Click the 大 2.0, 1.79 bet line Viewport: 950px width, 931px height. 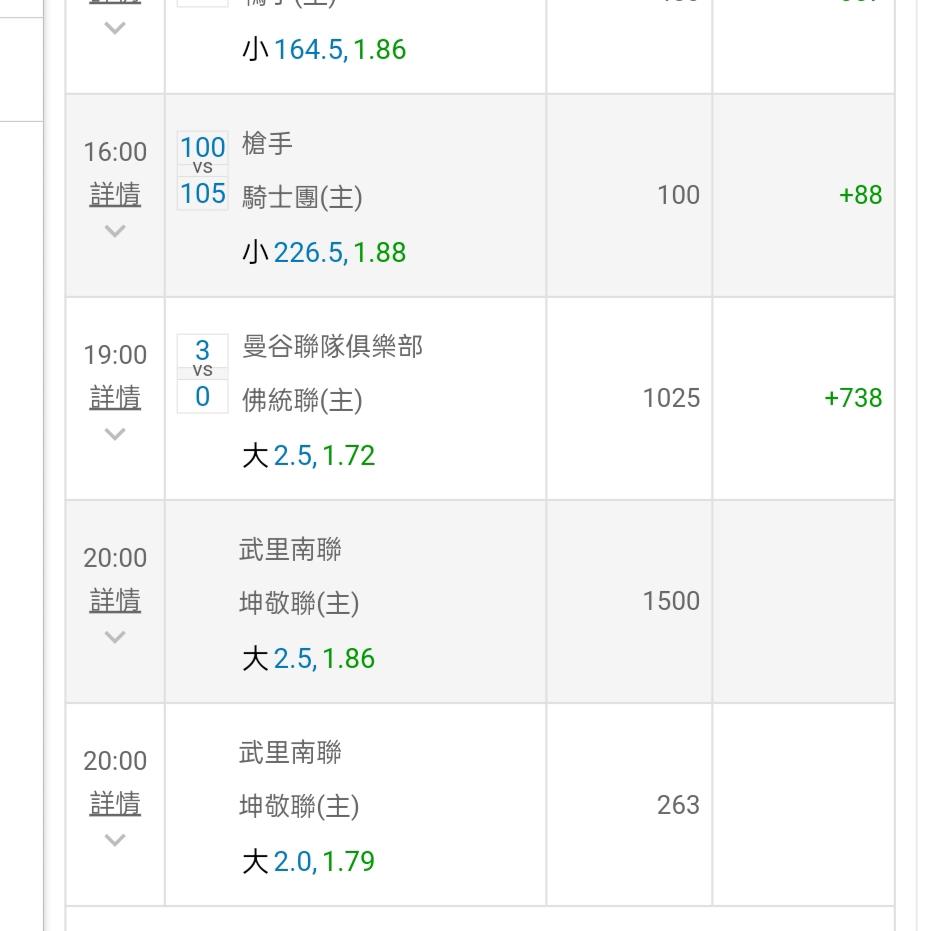coord(309,862)
